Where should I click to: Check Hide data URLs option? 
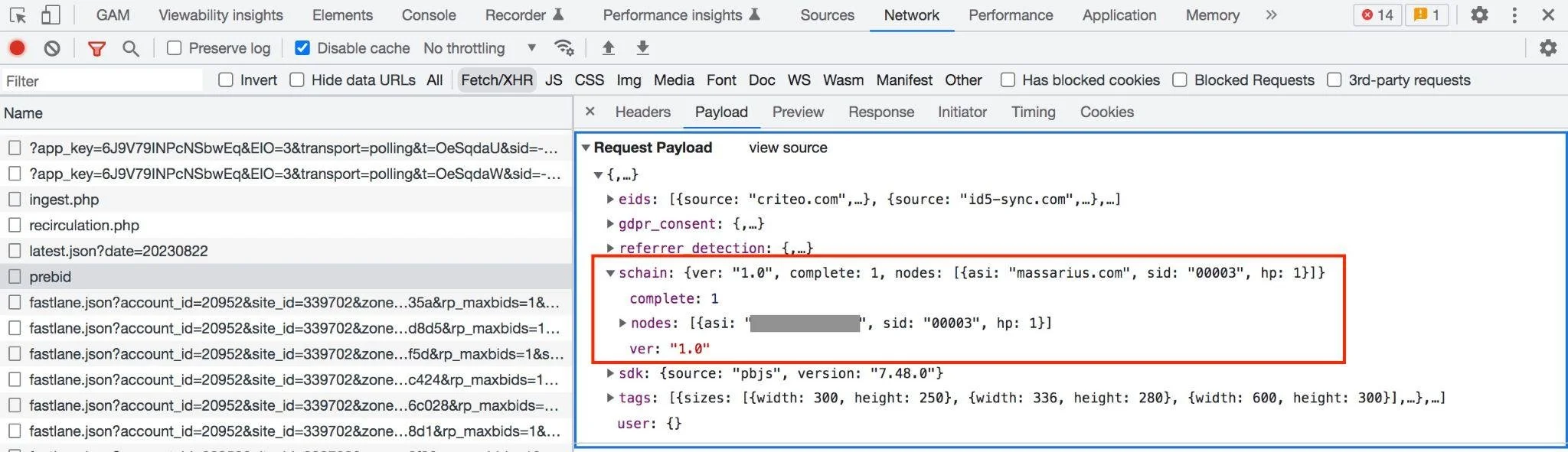click(x=297, y=80)
